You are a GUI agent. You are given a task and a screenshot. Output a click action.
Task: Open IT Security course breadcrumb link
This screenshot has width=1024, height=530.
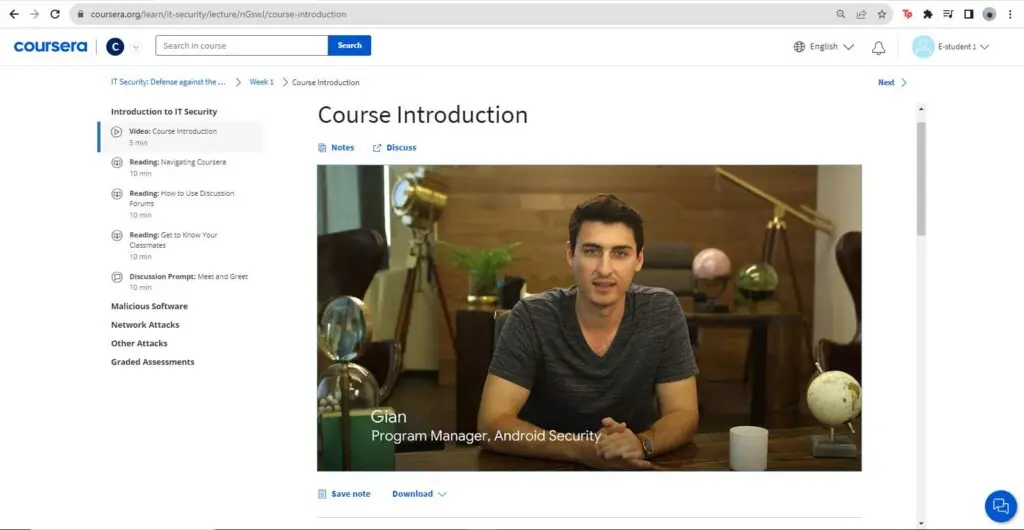coord(168,82)
